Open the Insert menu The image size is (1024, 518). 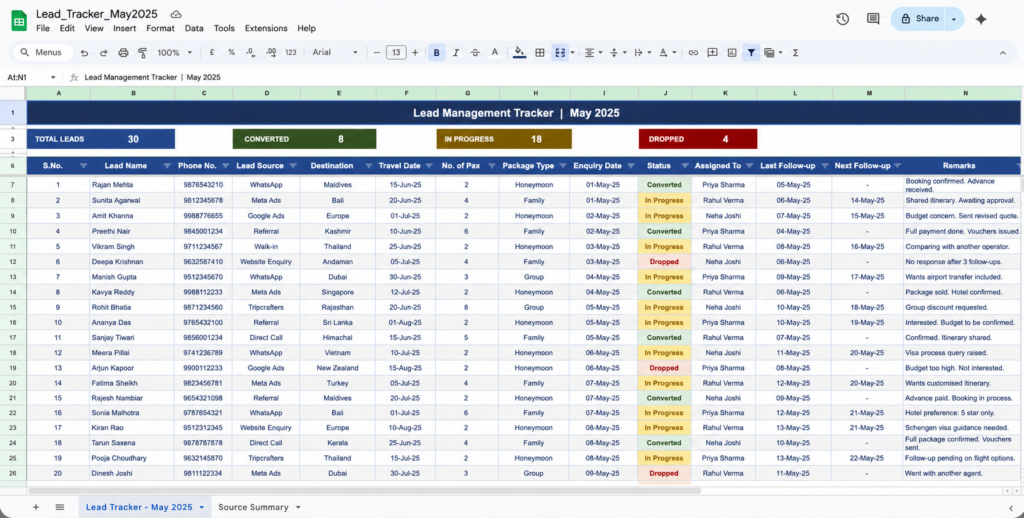click(125, 29)
